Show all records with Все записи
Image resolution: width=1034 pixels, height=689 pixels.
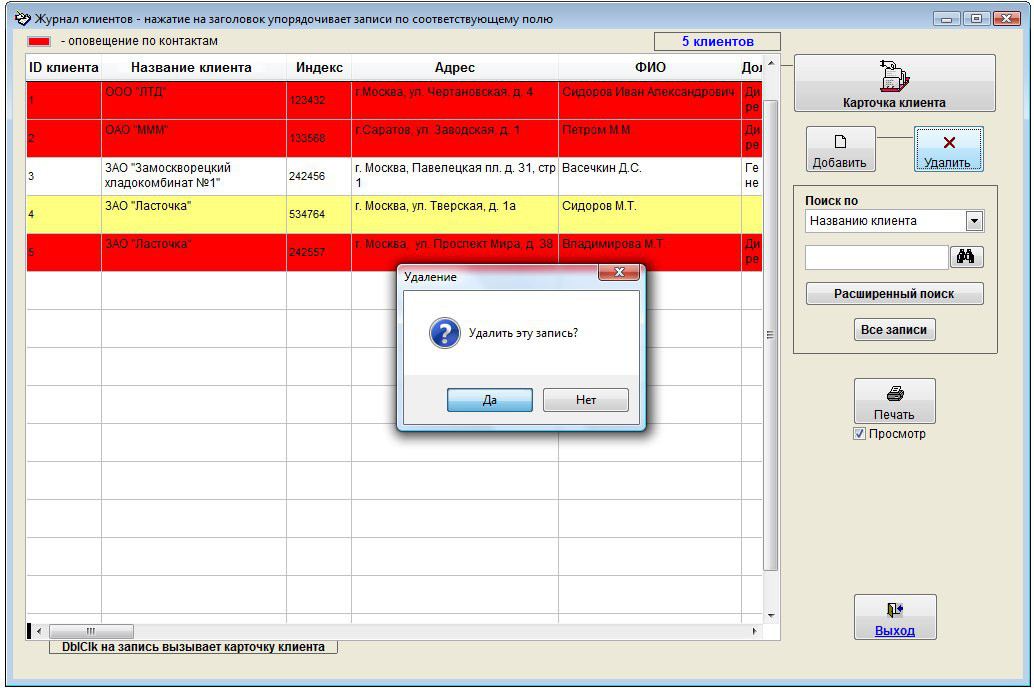(894, 330)
